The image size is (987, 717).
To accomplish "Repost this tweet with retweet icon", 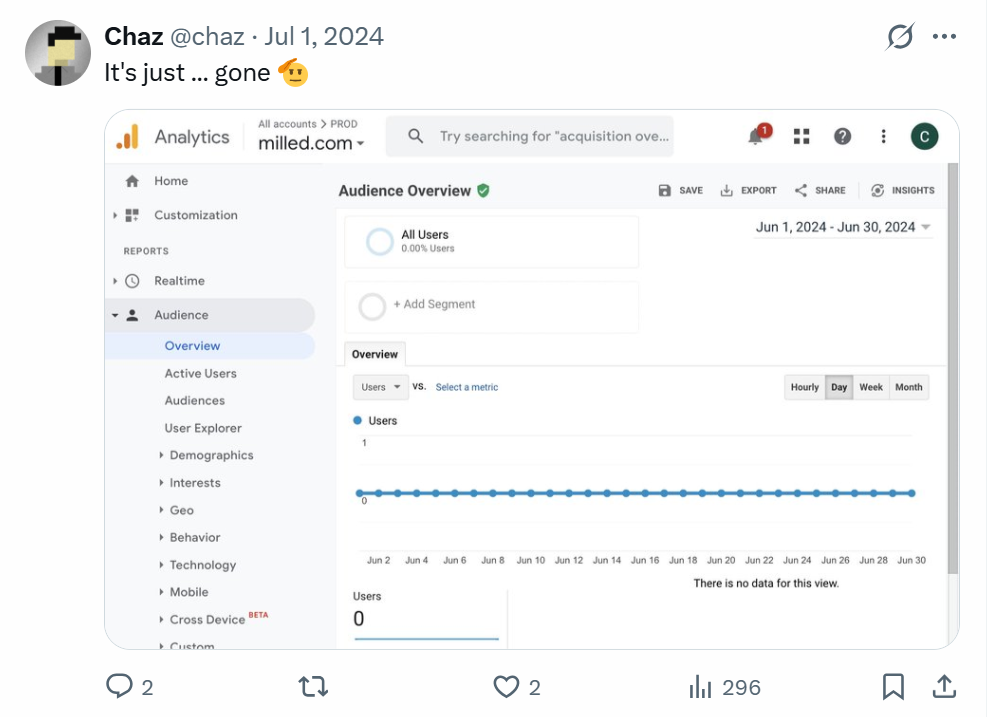I will point(314,686).
